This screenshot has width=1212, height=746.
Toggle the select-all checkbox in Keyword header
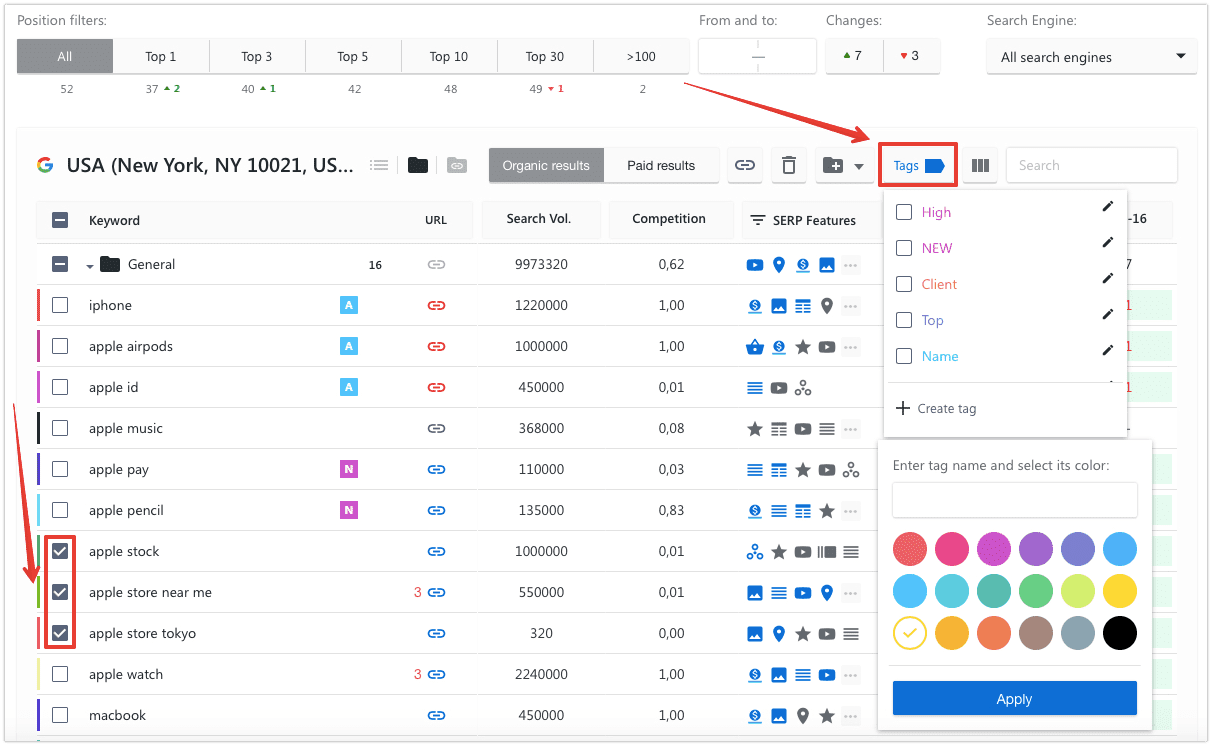point(60,220)
